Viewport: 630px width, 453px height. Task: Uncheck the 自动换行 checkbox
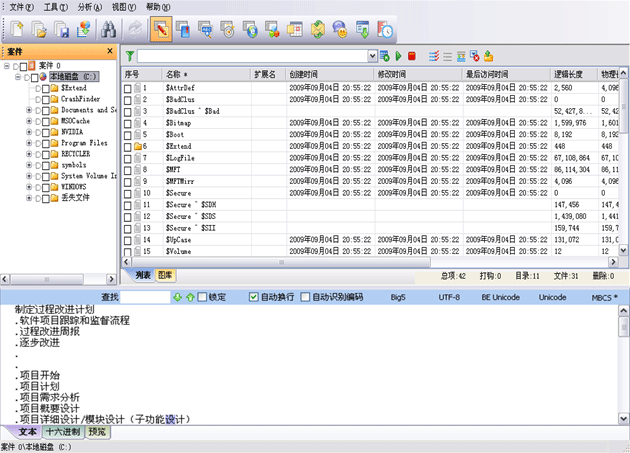click(253, 297)
